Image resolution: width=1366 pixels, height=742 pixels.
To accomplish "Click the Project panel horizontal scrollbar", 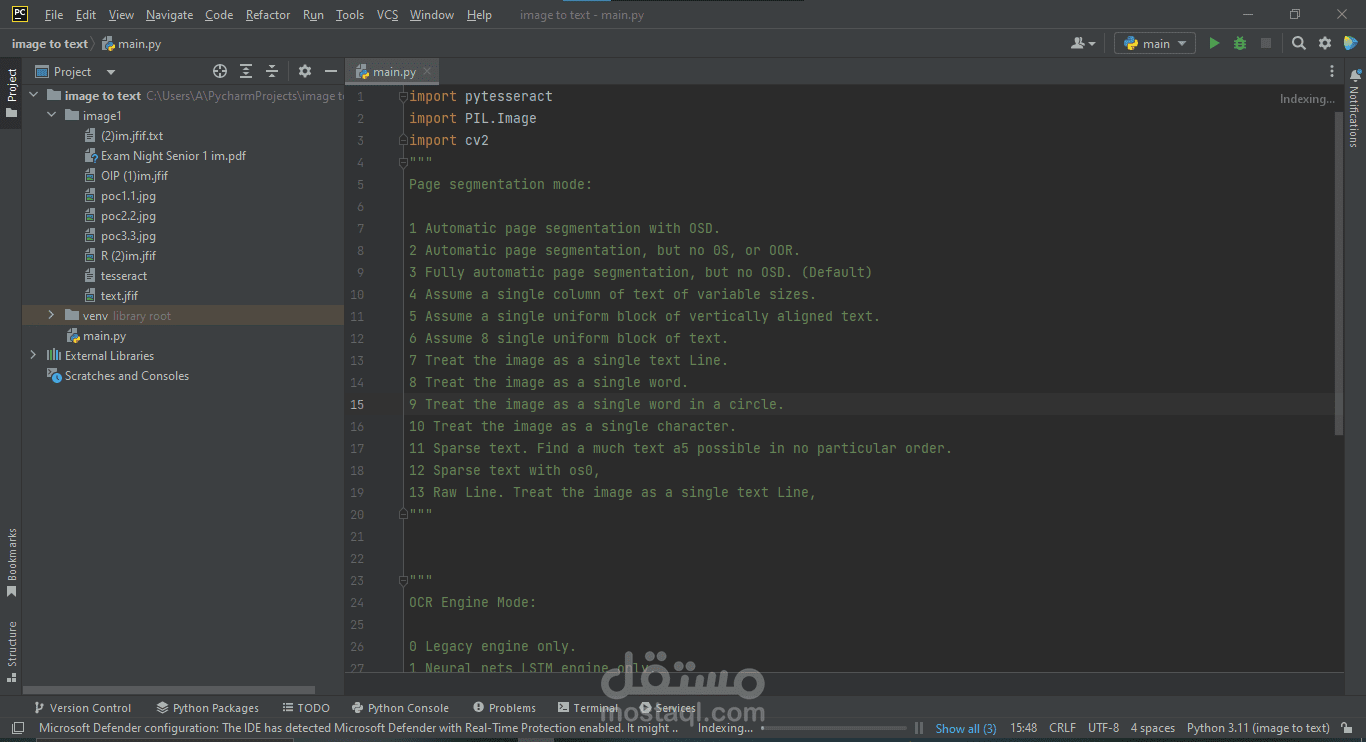I will [x=169, y=690].
